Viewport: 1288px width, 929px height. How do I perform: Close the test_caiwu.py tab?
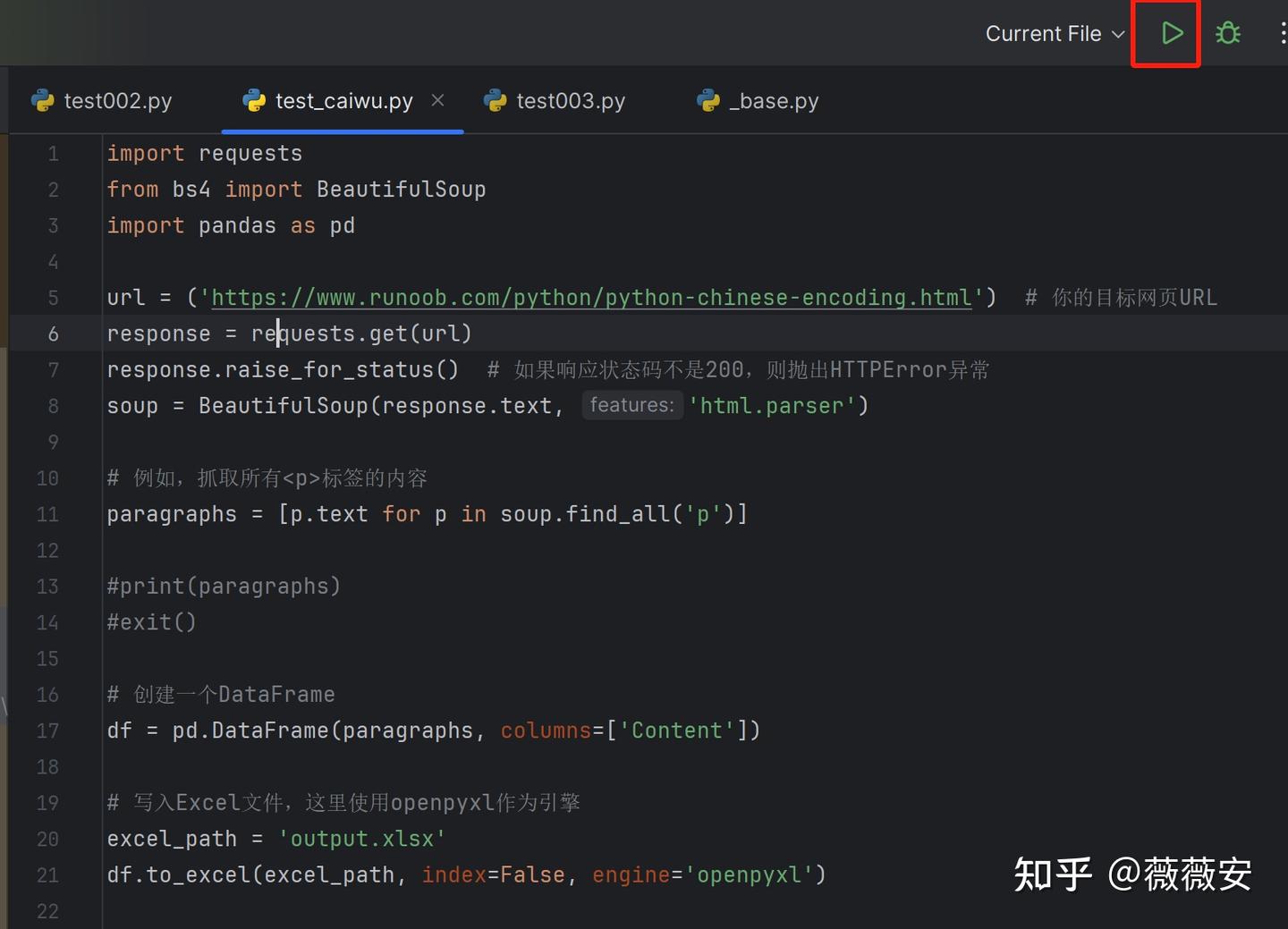click(x=437, y=100)
